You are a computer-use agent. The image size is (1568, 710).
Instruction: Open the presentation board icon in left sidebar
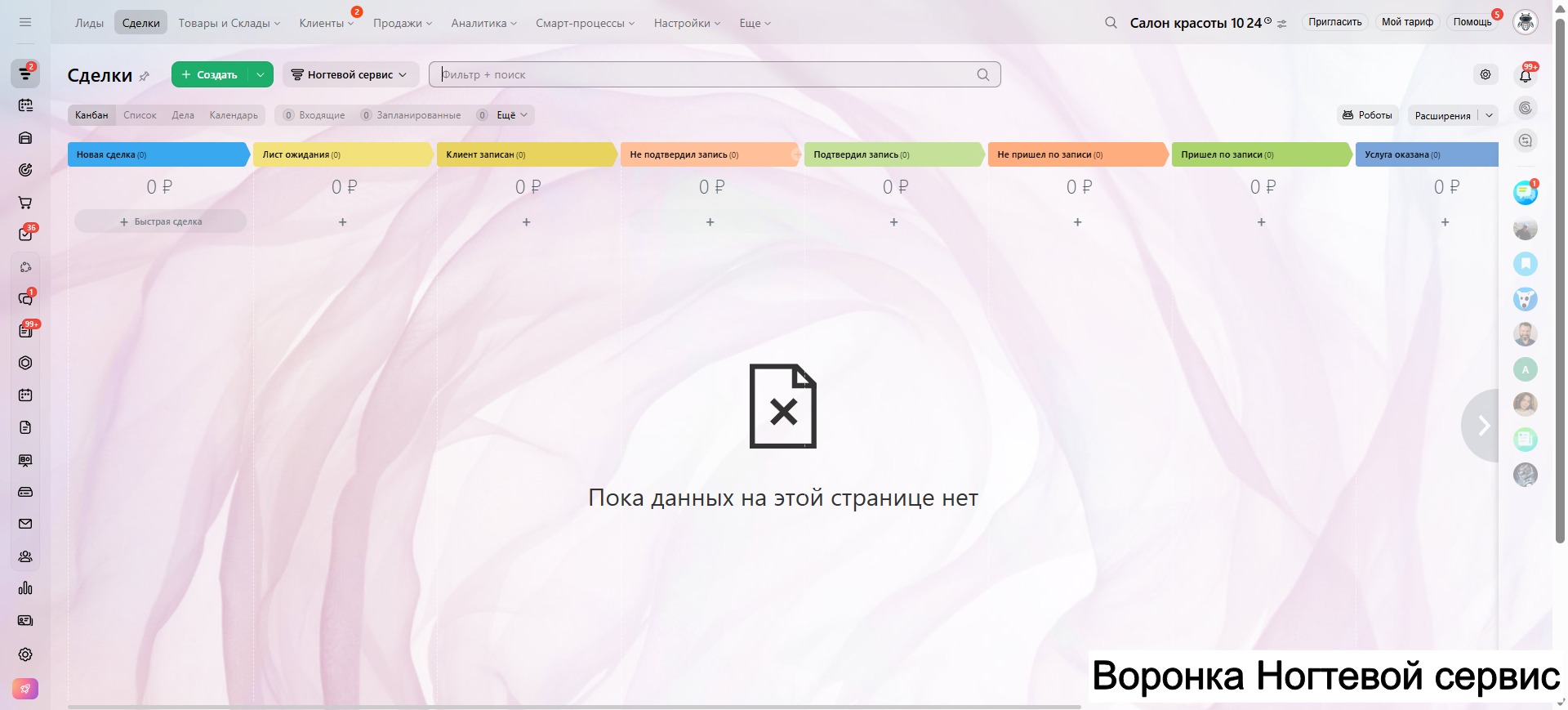25,460
